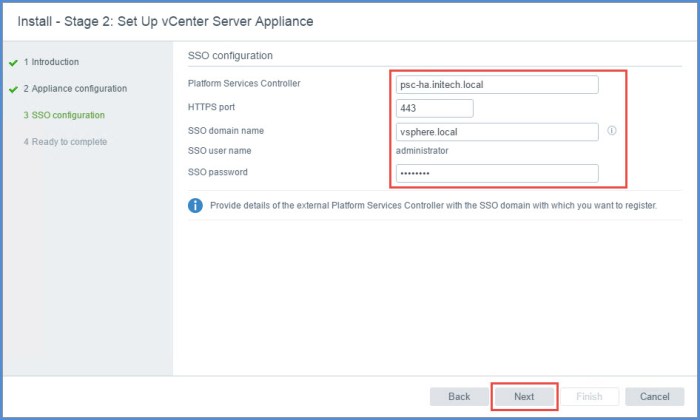This screenshot has height=420, width=700.
Task: Open step 2 Appliance configuration
Action: tap(75, 89)
